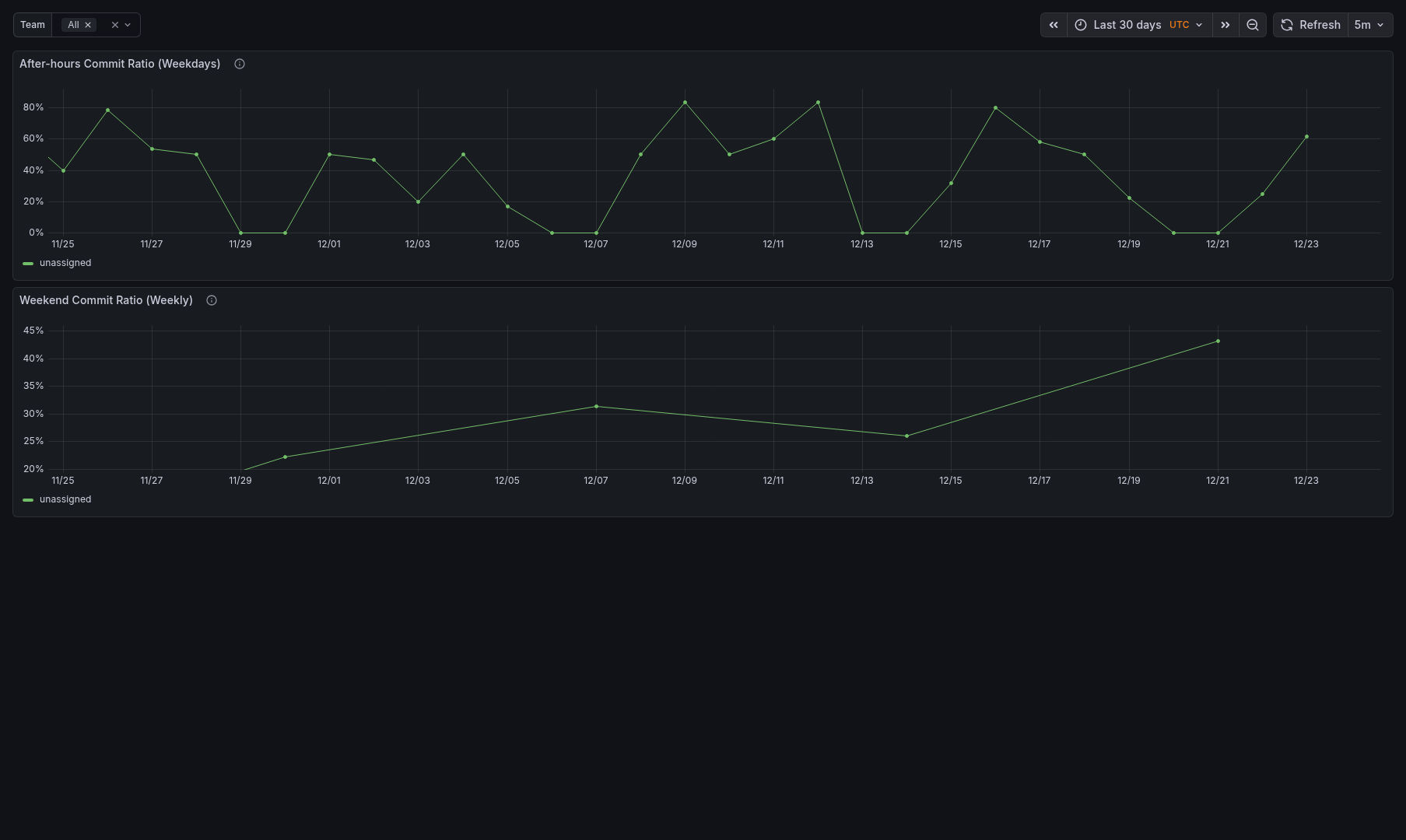Click the 80% axis label in After-hours chart
Viewport: 1406px width, 840px height.
(x=33, y=107)
